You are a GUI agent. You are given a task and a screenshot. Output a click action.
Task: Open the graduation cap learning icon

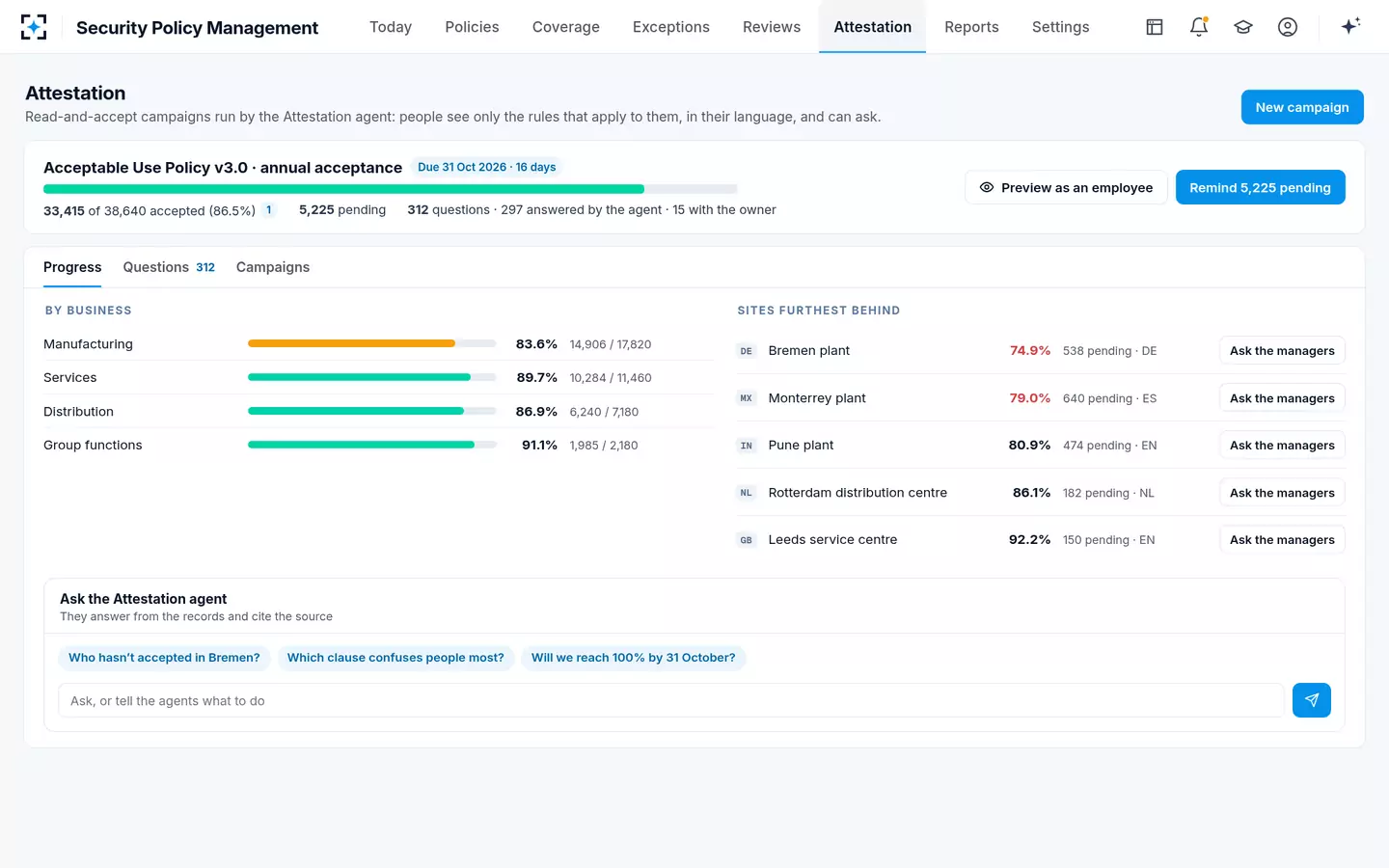pos(1243,27)
